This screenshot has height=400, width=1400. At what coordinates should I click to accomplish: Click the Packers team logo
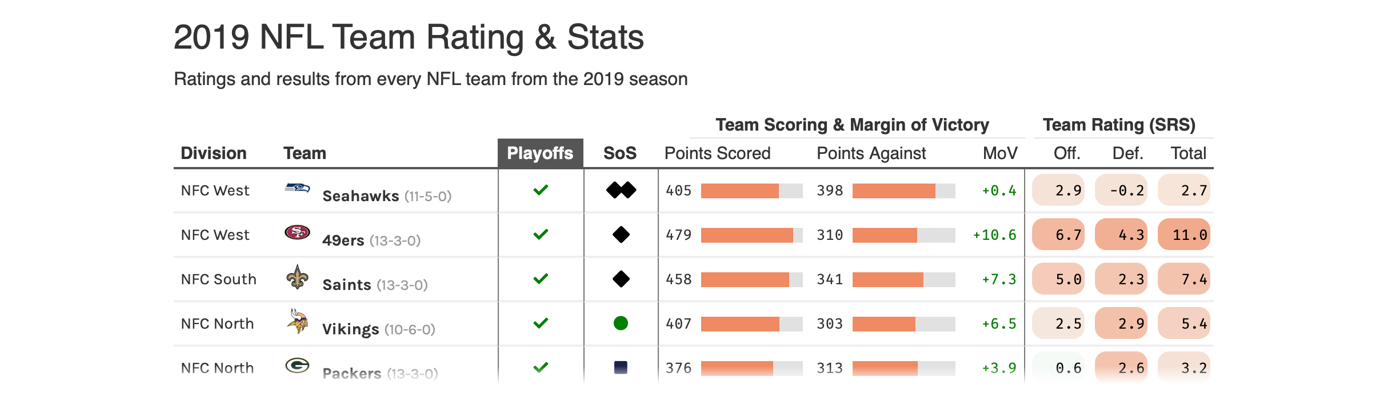point(297,366)
